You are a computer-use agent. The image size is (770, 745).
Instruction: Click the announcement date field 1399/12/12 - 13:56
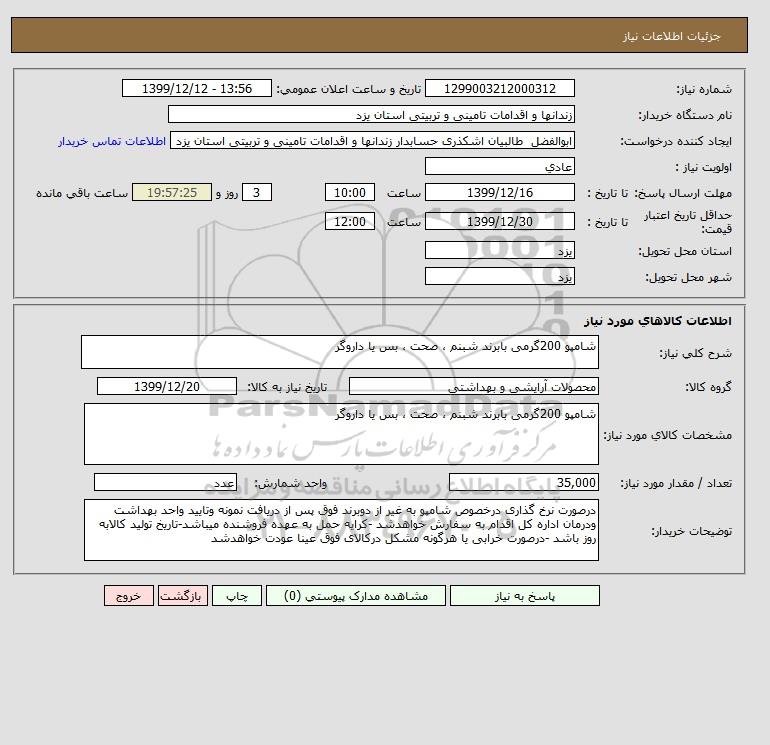197,88
